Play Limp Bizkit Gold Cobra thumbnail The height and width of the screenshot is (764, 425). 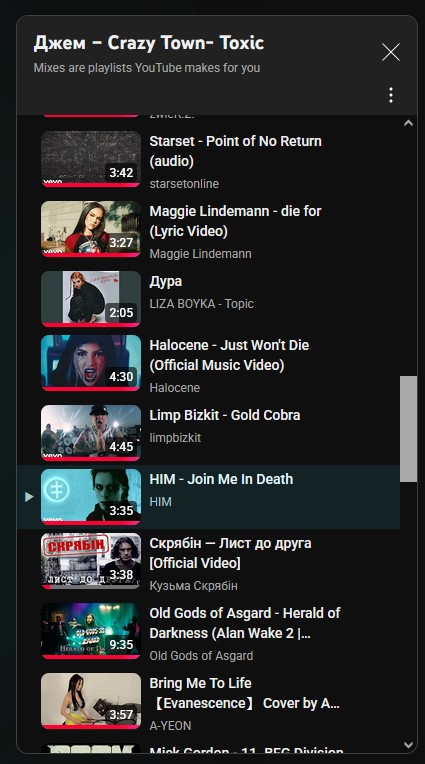click(x=91, y=433)
